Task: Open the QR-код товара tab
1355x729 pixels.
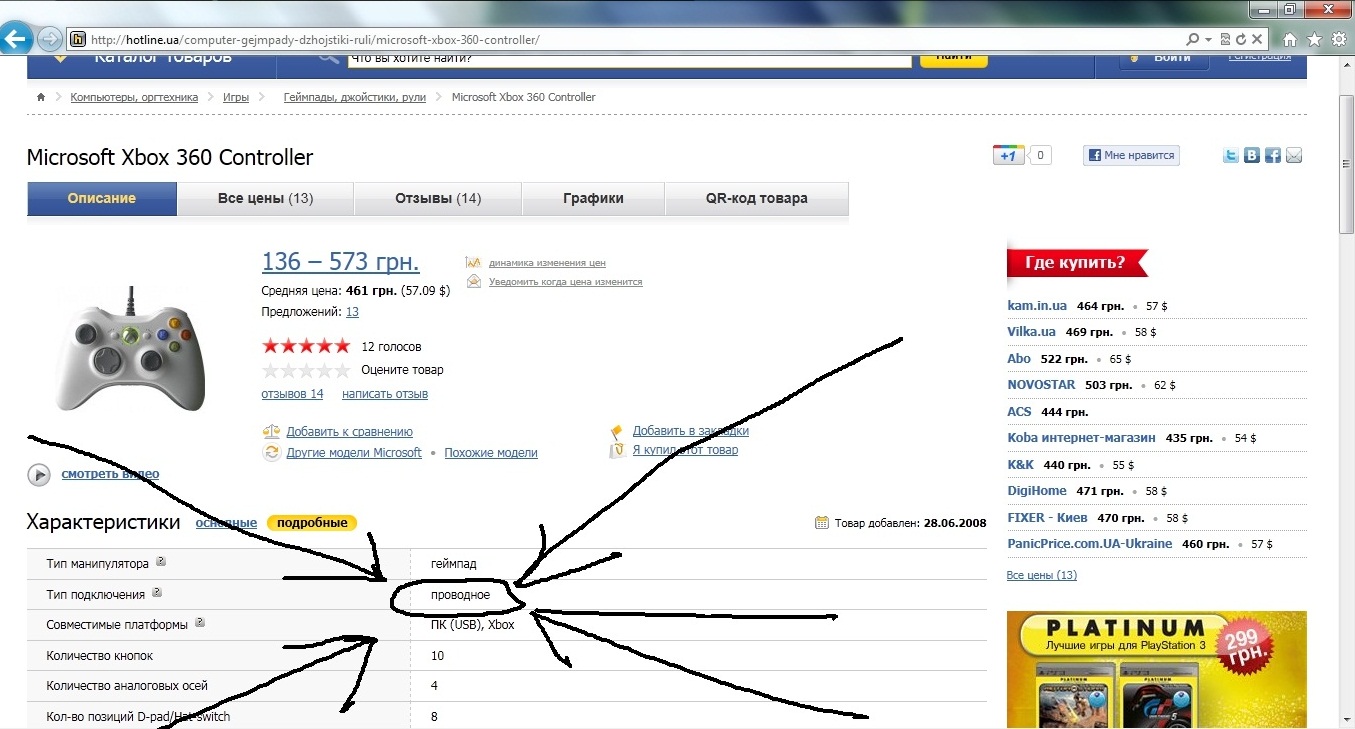Action: (756, 198)
